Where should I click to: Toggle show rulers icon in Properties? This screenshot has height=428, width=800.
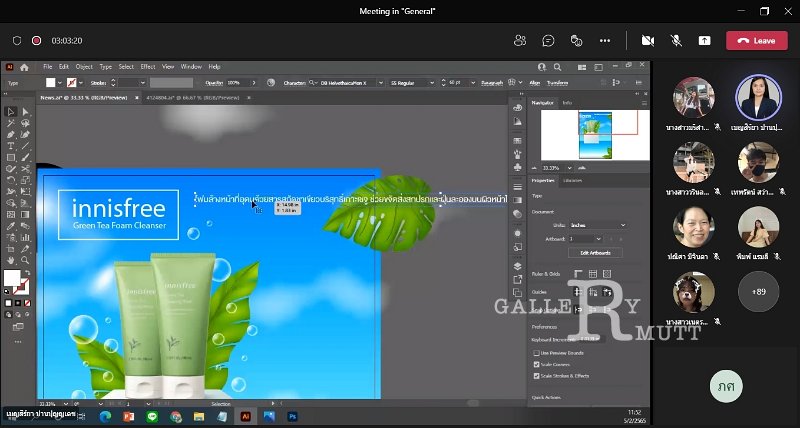point(578,274)
